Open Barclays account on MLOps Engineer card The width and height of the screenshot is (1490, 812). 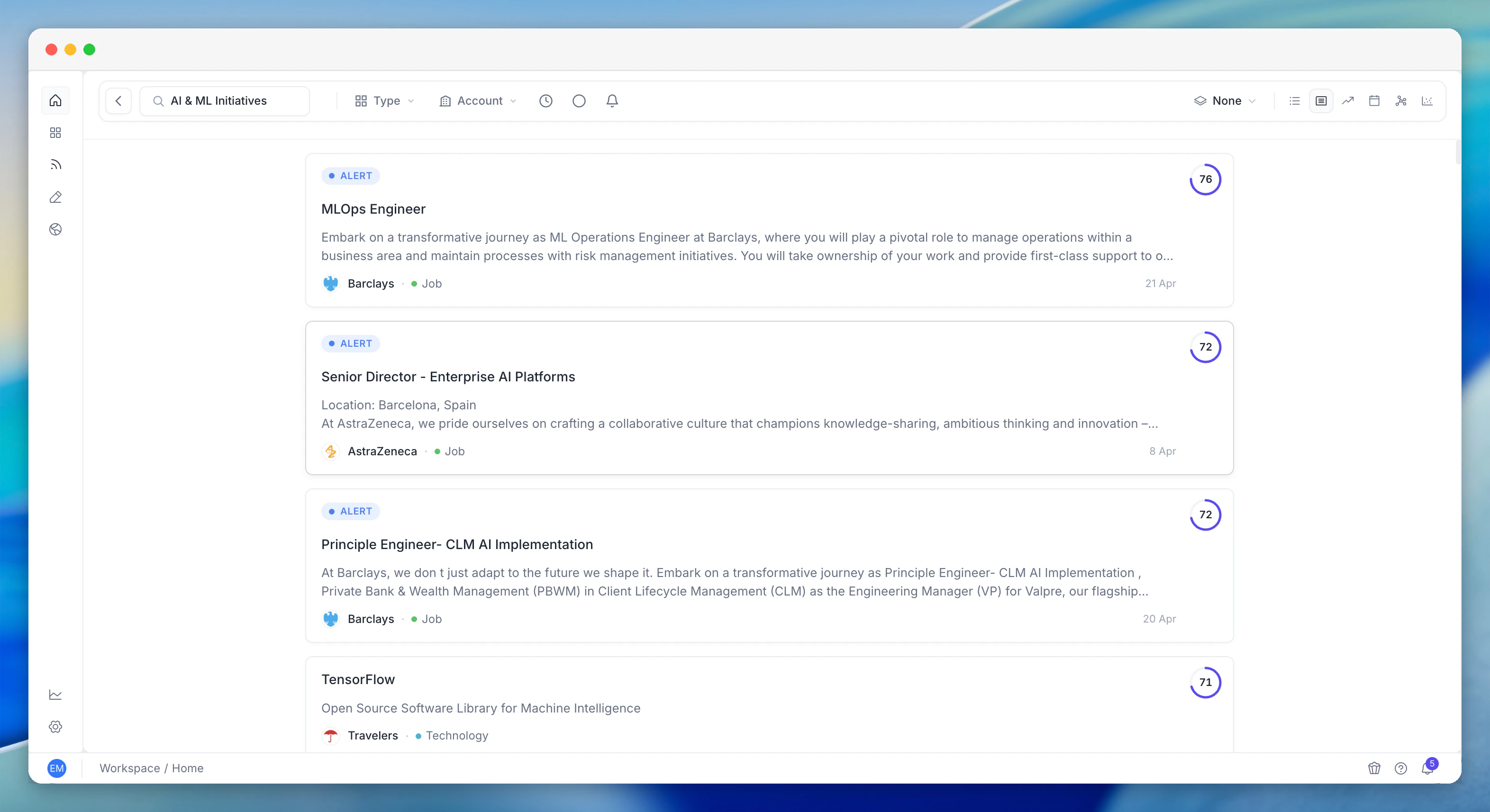tap(371, 283)
